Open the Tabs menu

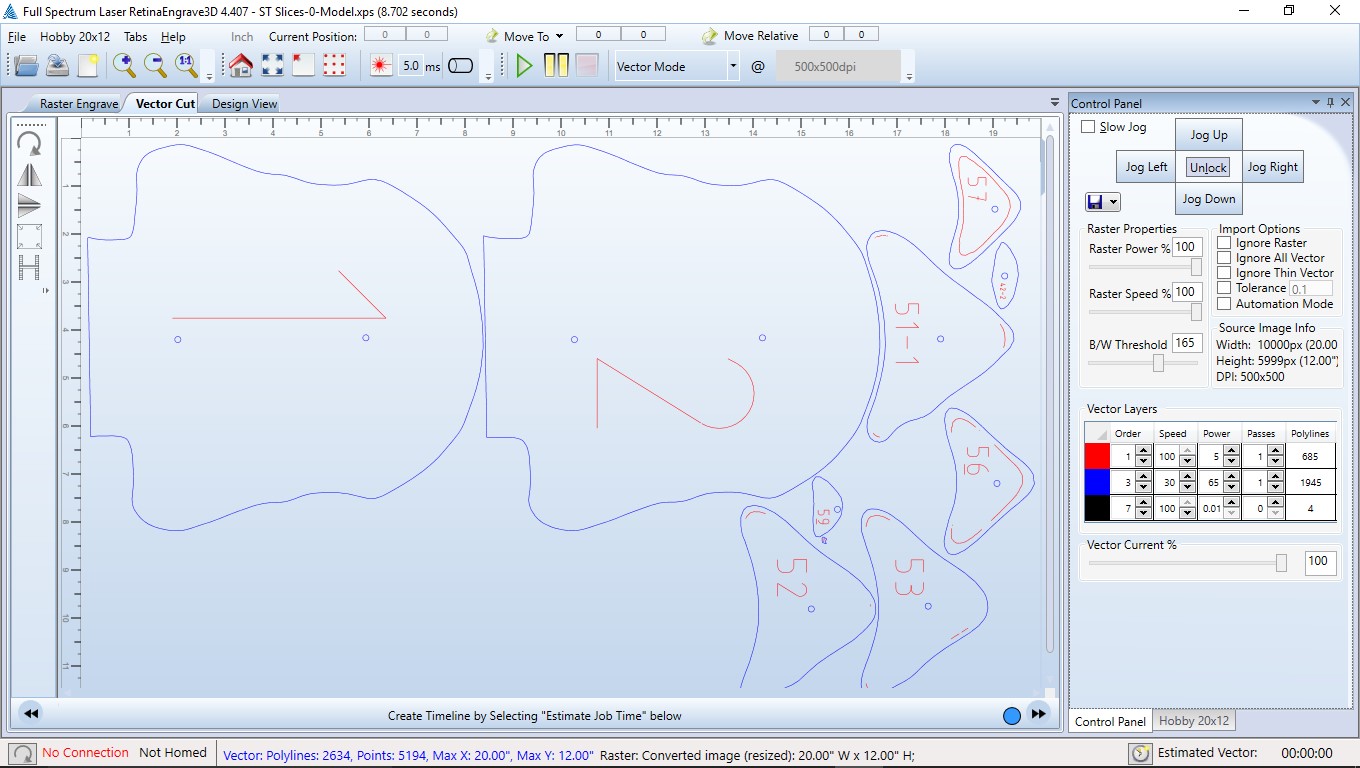[135, 36]
